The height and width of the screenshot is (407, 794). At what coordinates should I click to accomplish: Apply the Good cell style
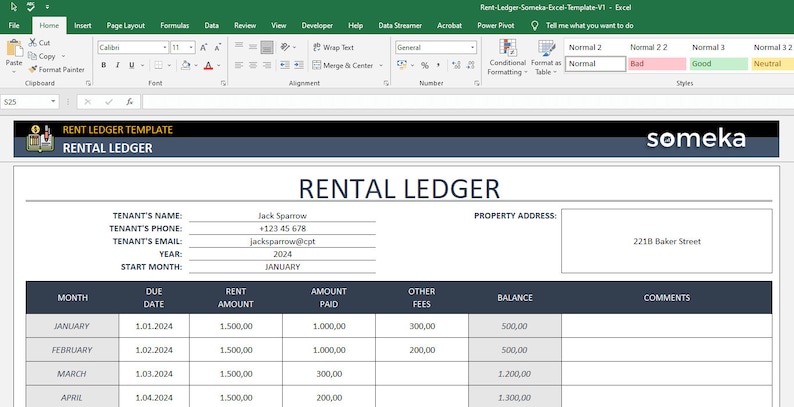tap(719, 64)
